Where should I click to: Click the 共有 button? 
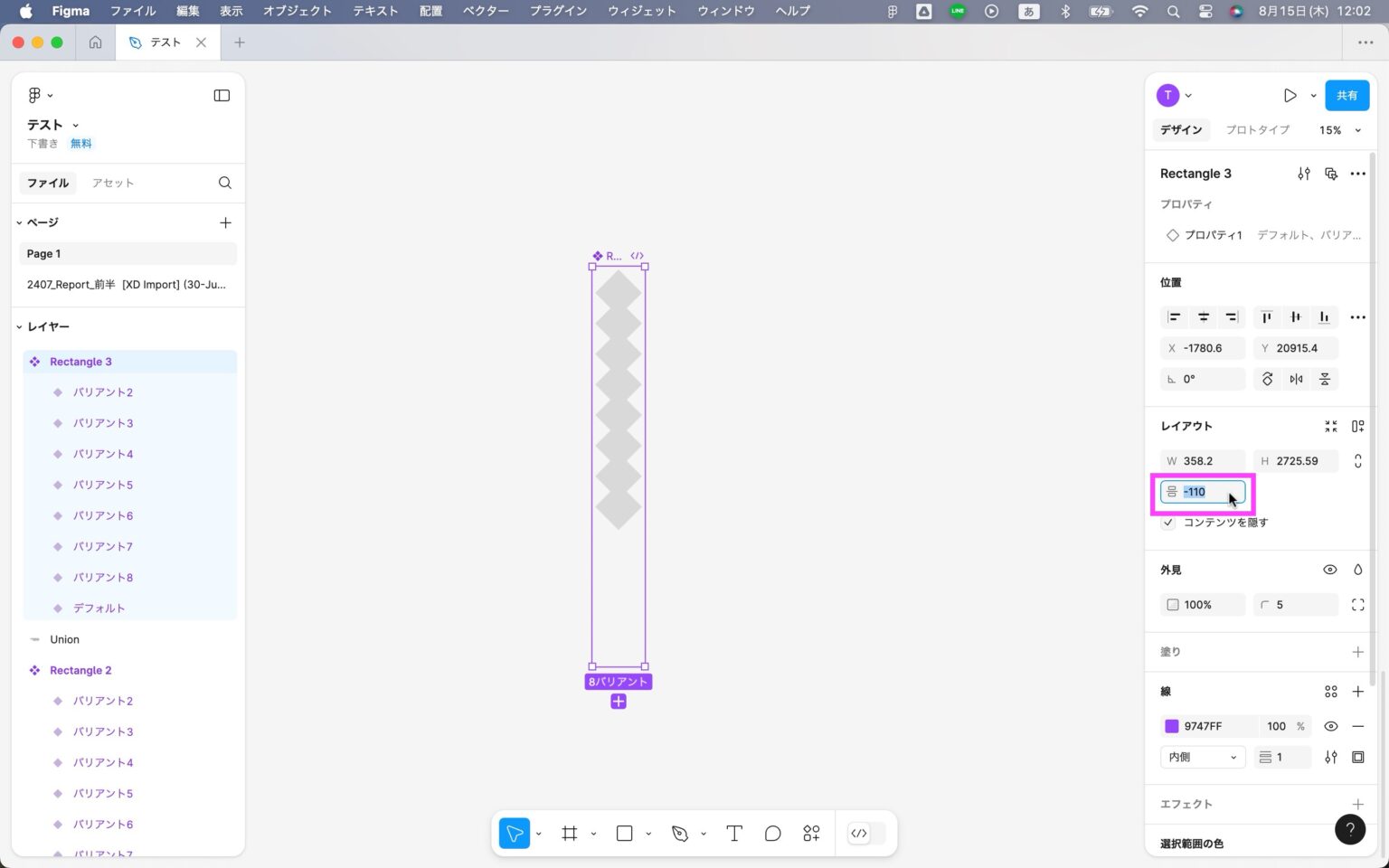[x=1346, y=95]
